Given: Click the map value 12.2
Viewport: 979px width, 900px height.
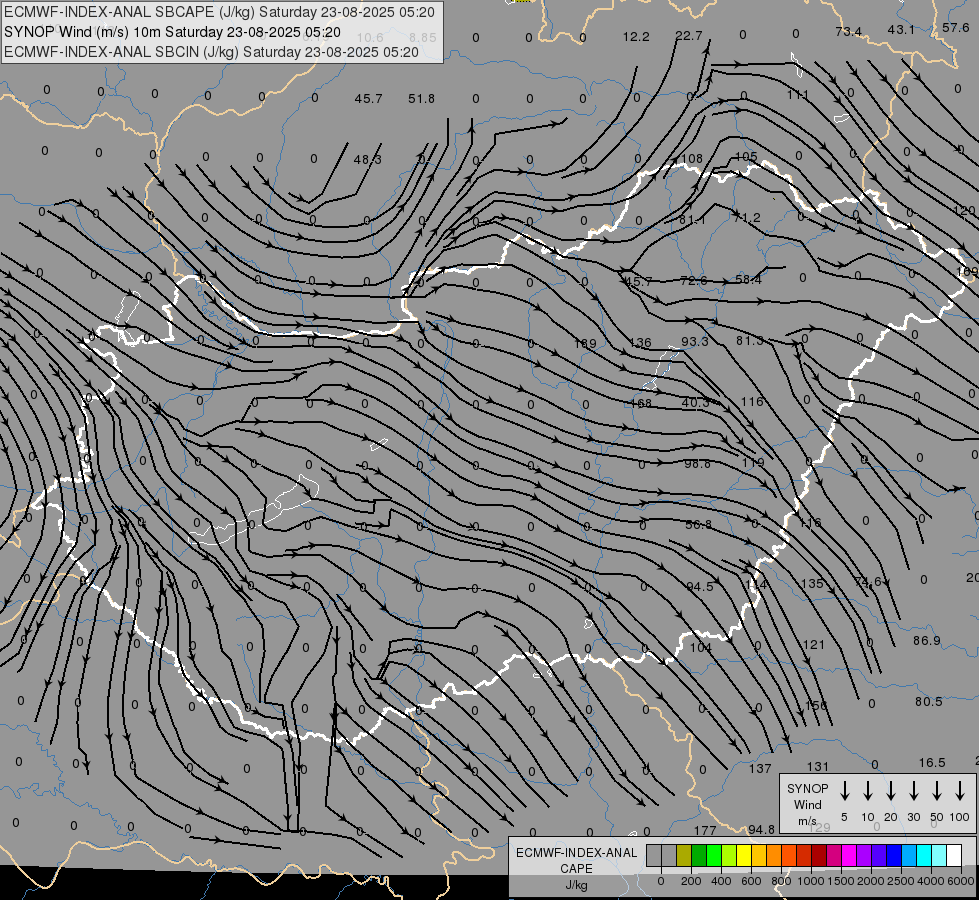Looking at the screenshot, I should coord(636,37).
